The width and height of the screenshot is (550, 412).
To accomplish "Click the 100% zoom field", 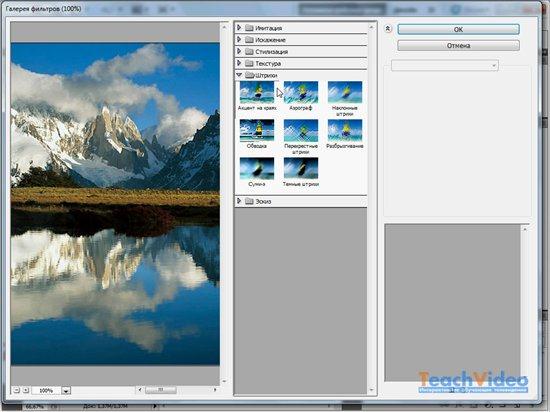I will click(x=46, y=390).
